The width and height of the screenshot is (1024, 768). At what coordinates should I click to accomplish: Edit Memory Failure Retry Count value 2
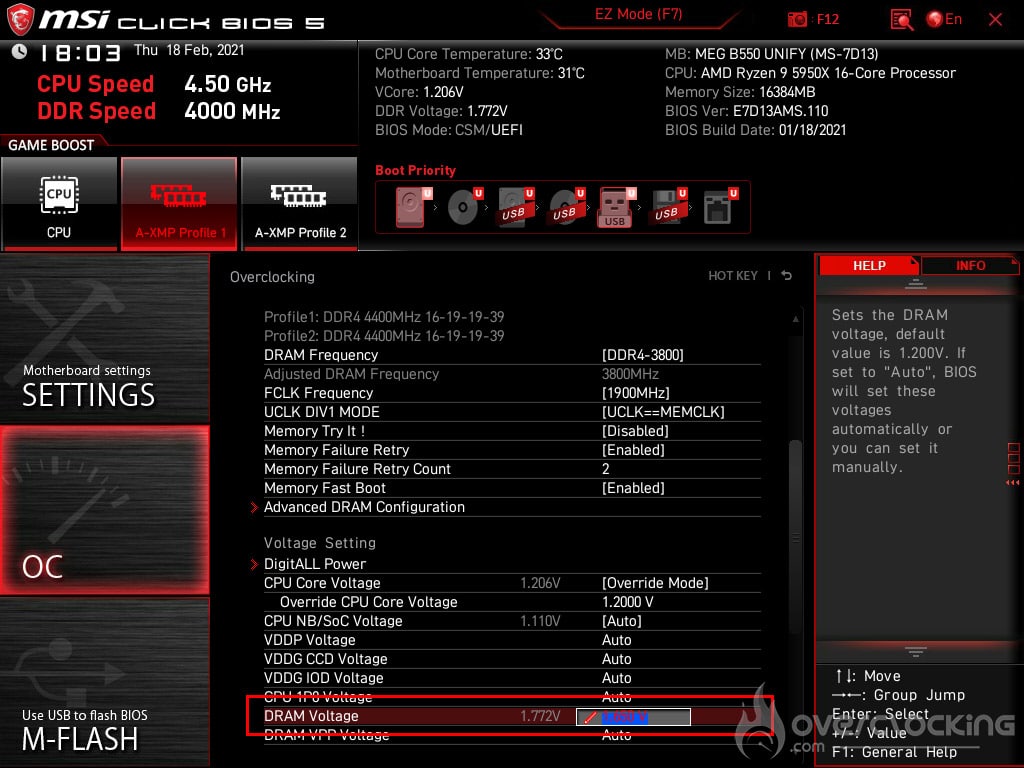pos(512,468)
